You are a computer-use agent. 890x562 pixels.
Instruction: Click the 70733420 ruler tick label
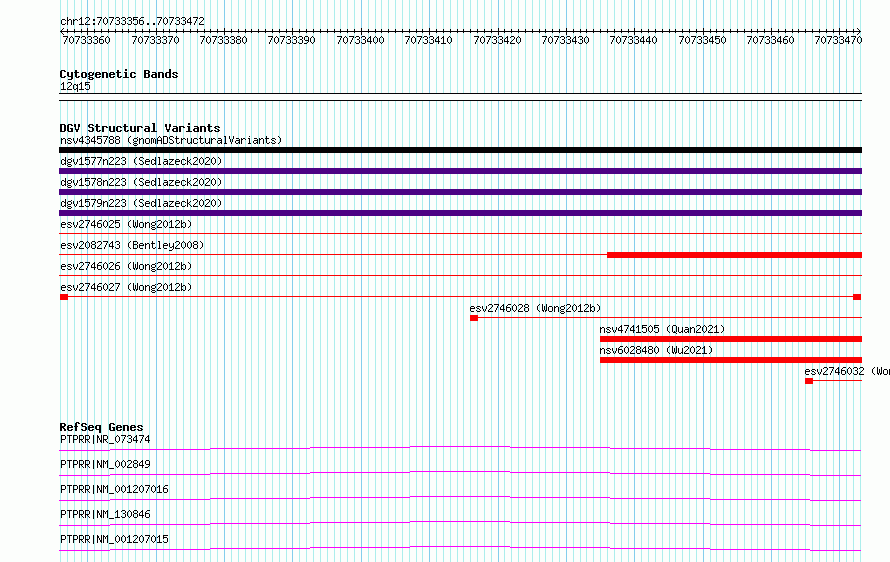(497, 40)
